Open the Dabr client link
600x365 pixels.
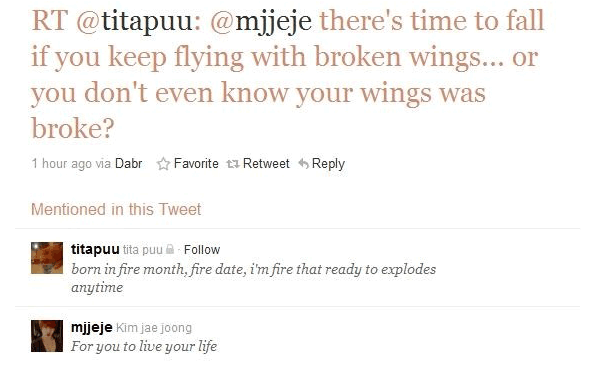coord(129,164)
